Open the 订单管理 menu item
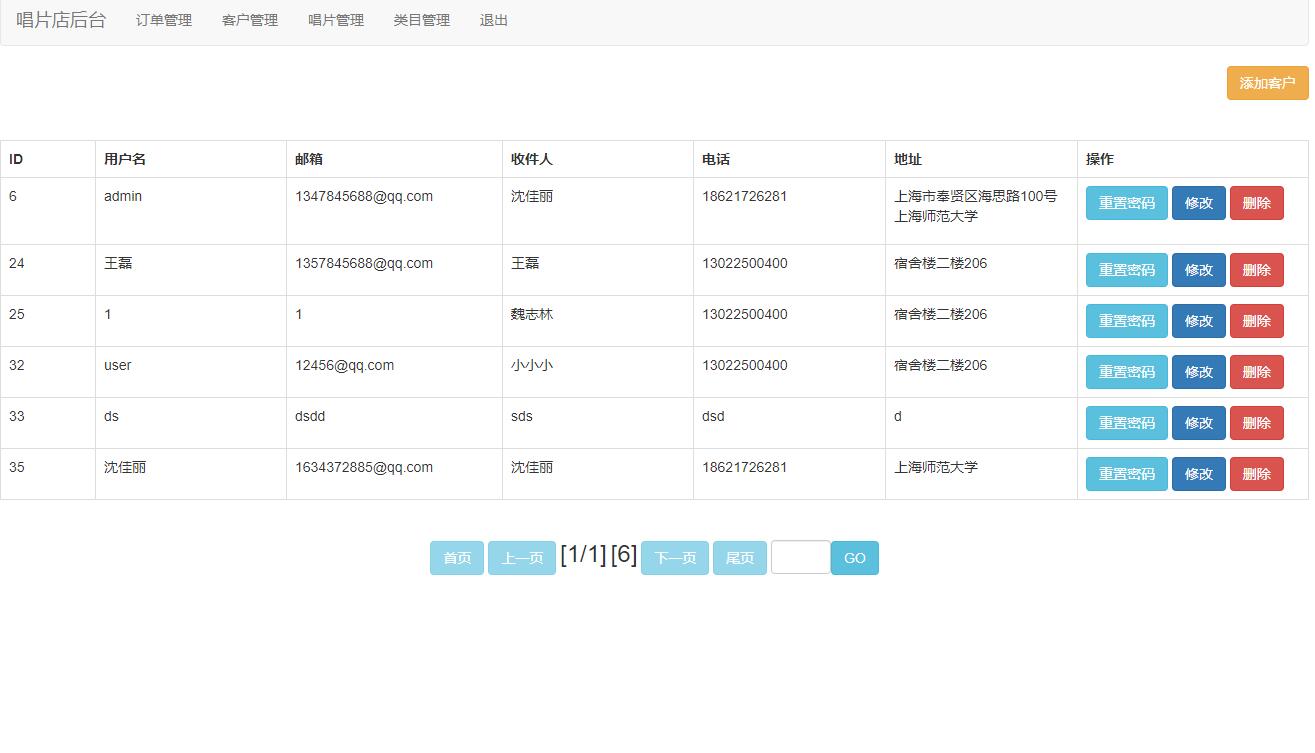The width and height of the screenshot is (1315, 753). [x=161, y=20]
